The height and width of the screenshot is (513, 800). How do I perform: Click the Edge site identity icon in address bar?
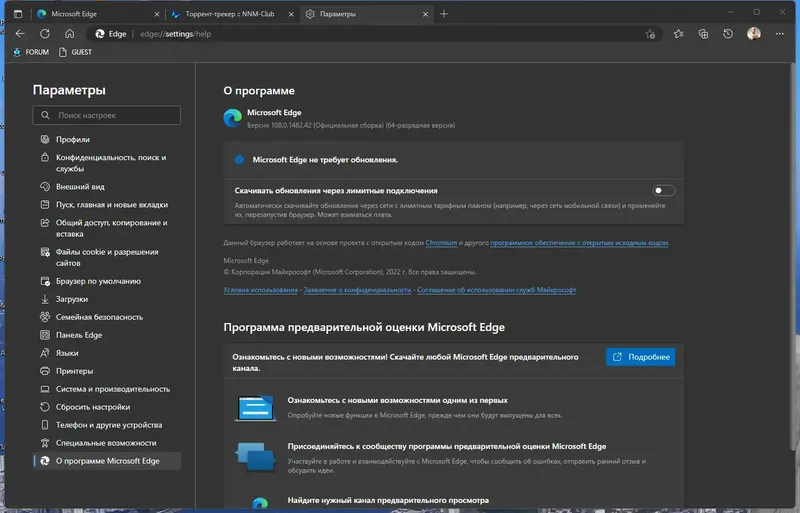point(111,34)
